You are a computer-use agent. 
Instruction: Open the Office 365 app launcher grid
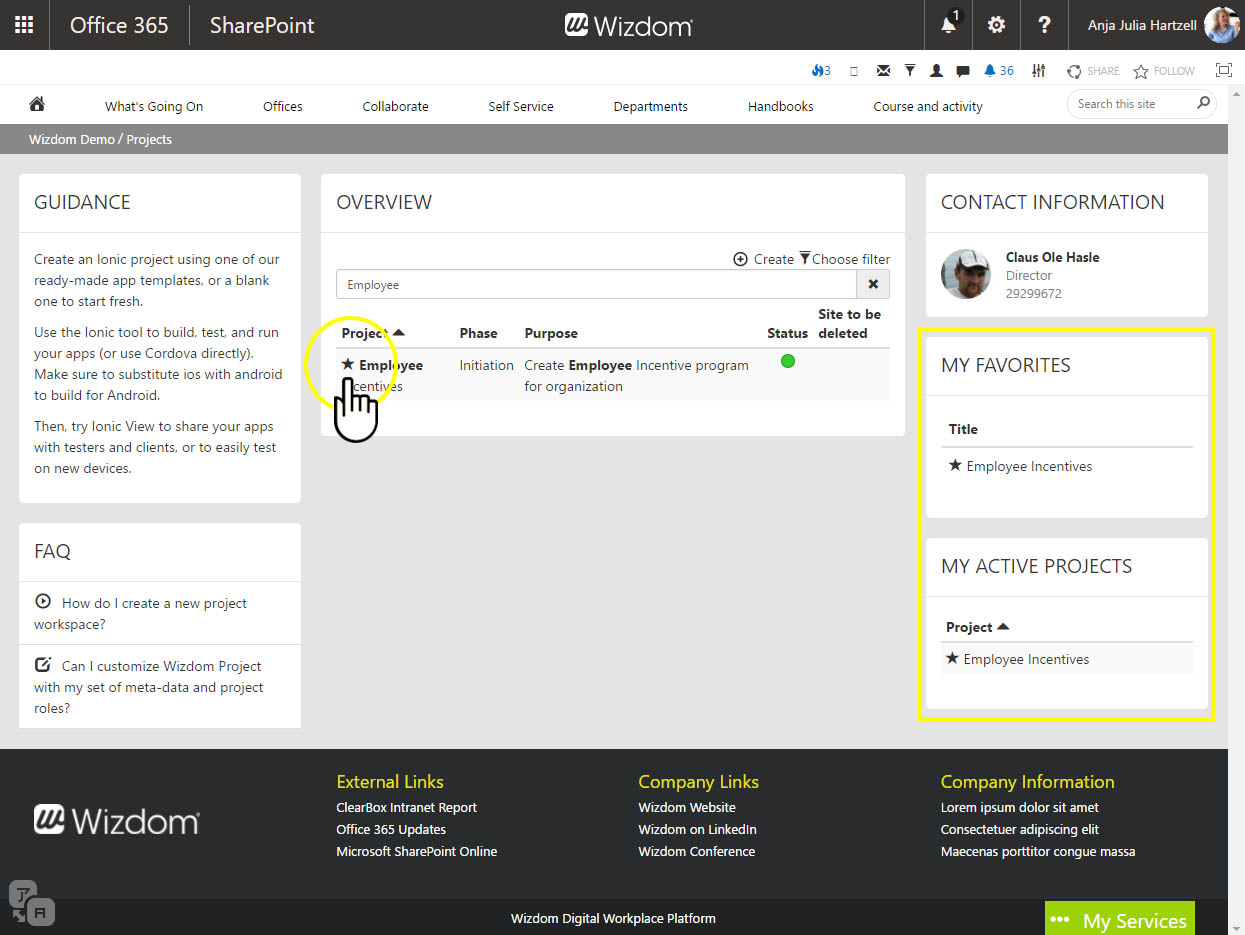[x=24, y=25]
